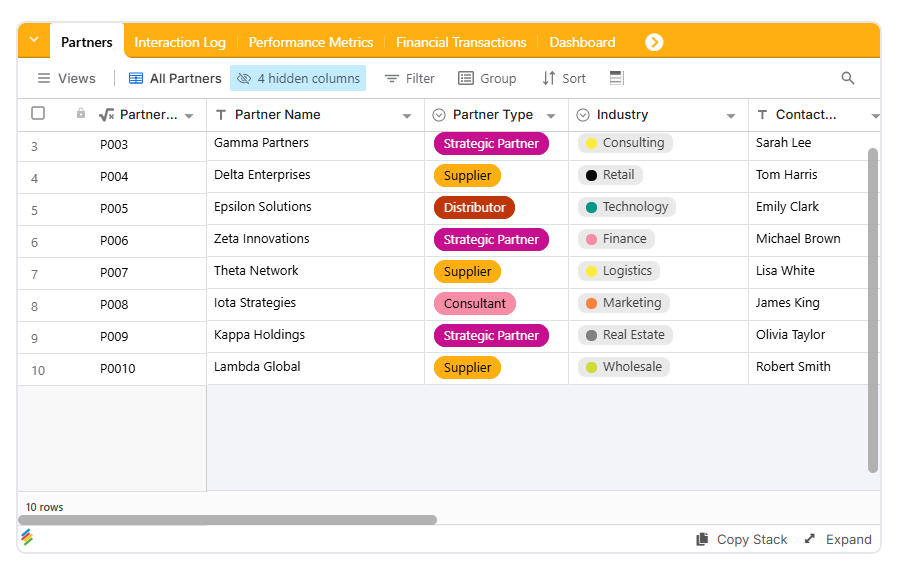
Task: Select the Lambda Global cell
Action: 315,368
